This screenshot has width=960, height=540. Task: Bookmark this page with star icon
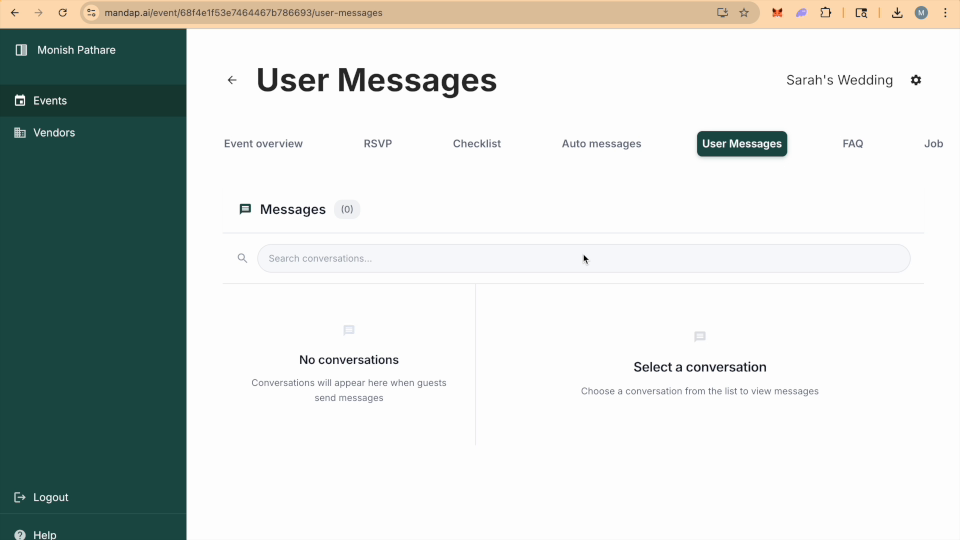tap(744, 12)
